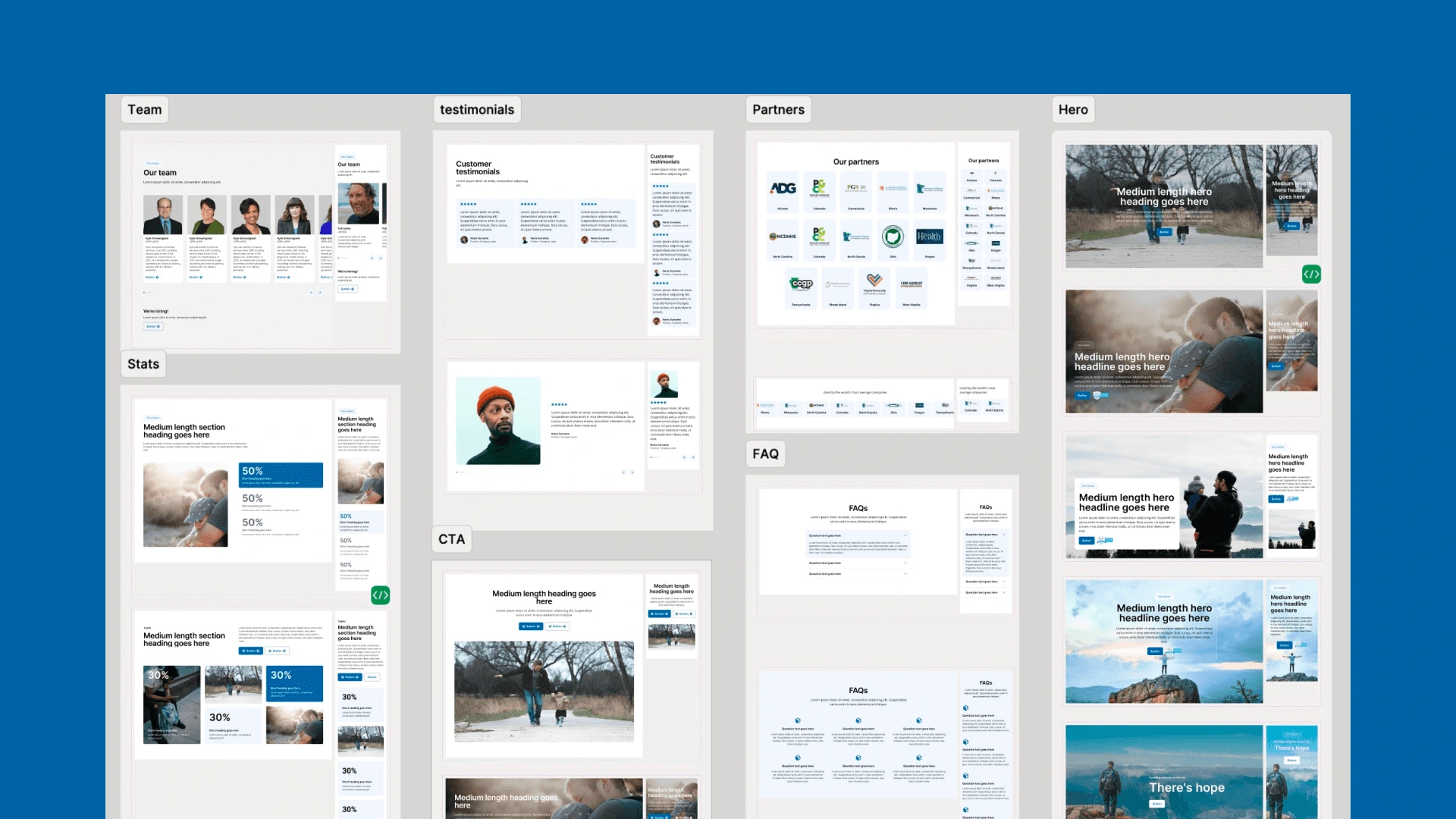This screenshot has width=1456, height=819.
Task: Select the orange beanie man testimonial photo
Action: pos(497,421)
